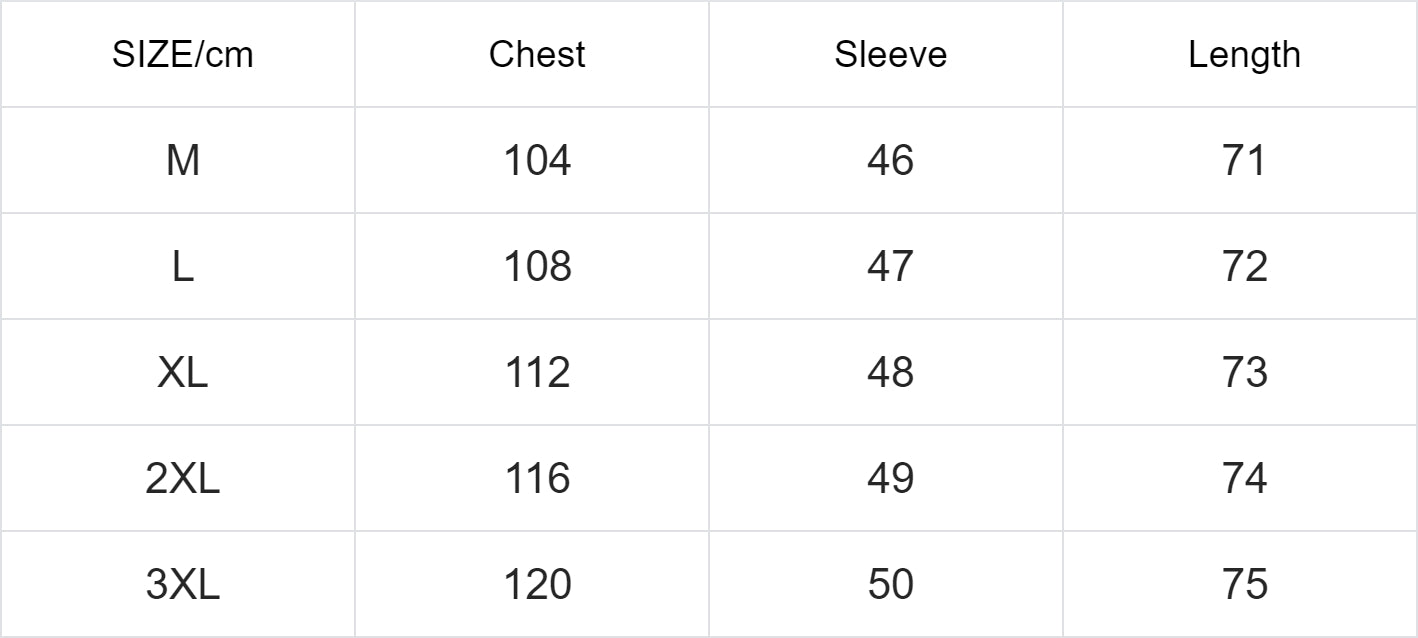This screenshot has height=638, width=1418.
Task: Select the L size row label
Action: click(182, 267)
